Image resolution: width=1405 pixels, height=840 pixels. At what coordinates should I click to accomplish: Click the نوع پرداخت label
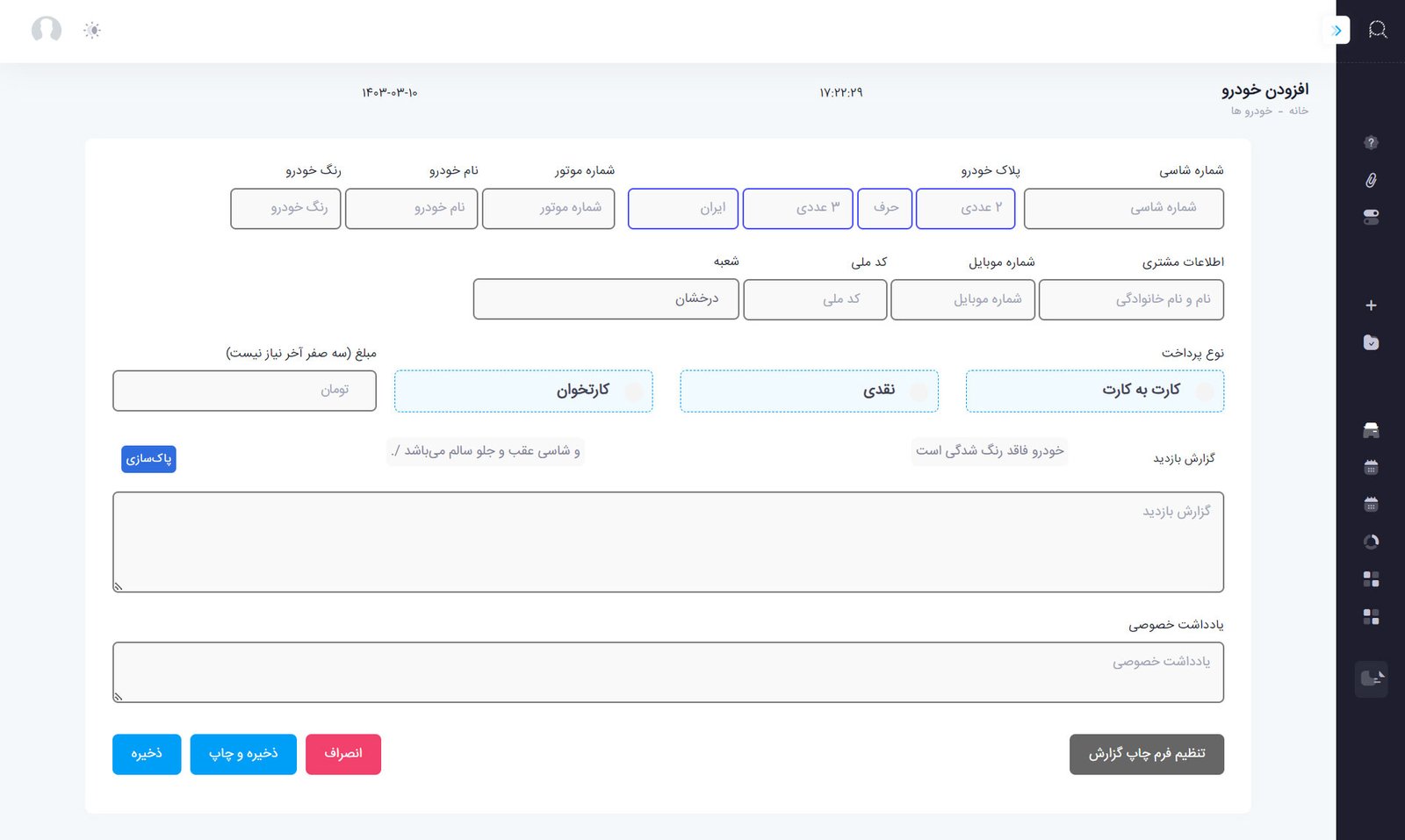click(x=1192, y=353)
